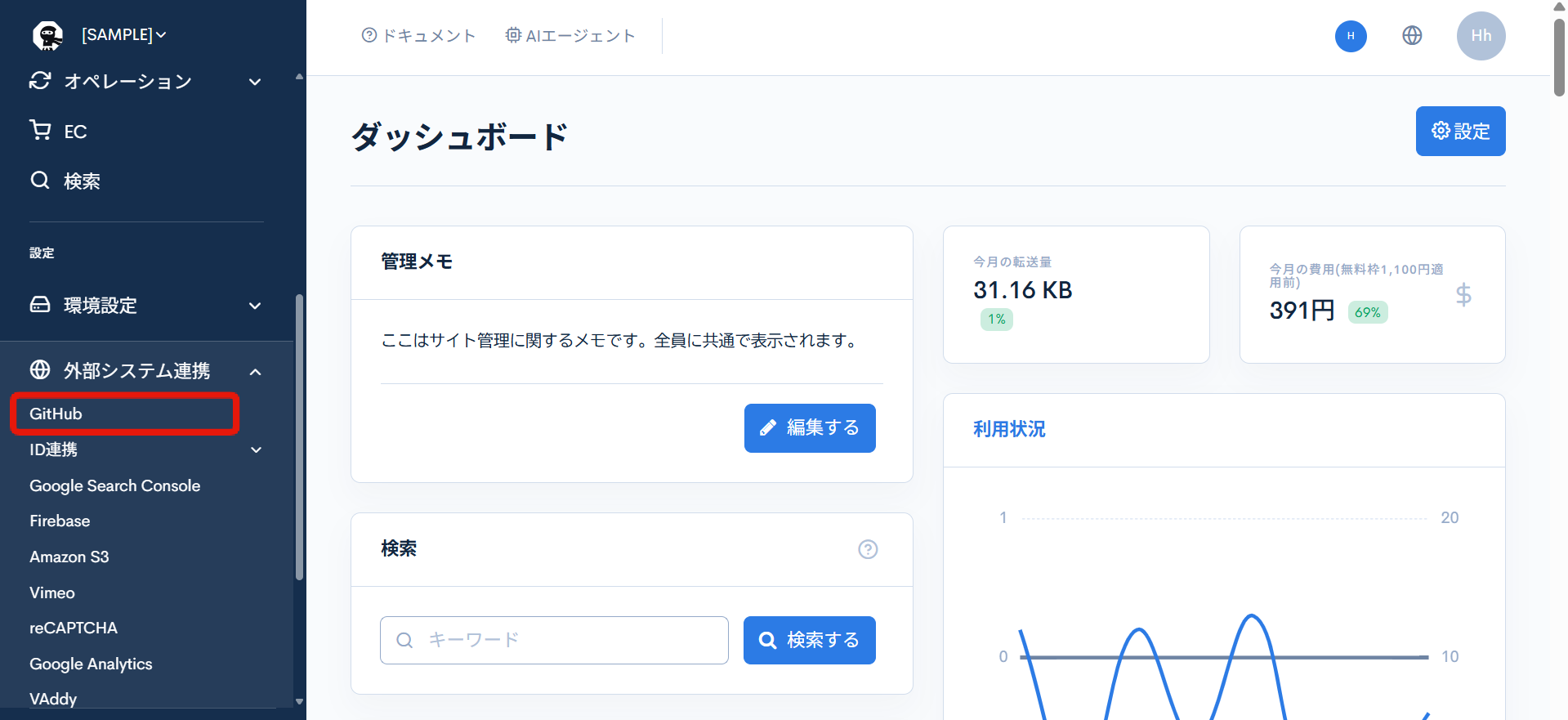
Task: Open the reCAPTCHA integration item
Action: (74, 628)
